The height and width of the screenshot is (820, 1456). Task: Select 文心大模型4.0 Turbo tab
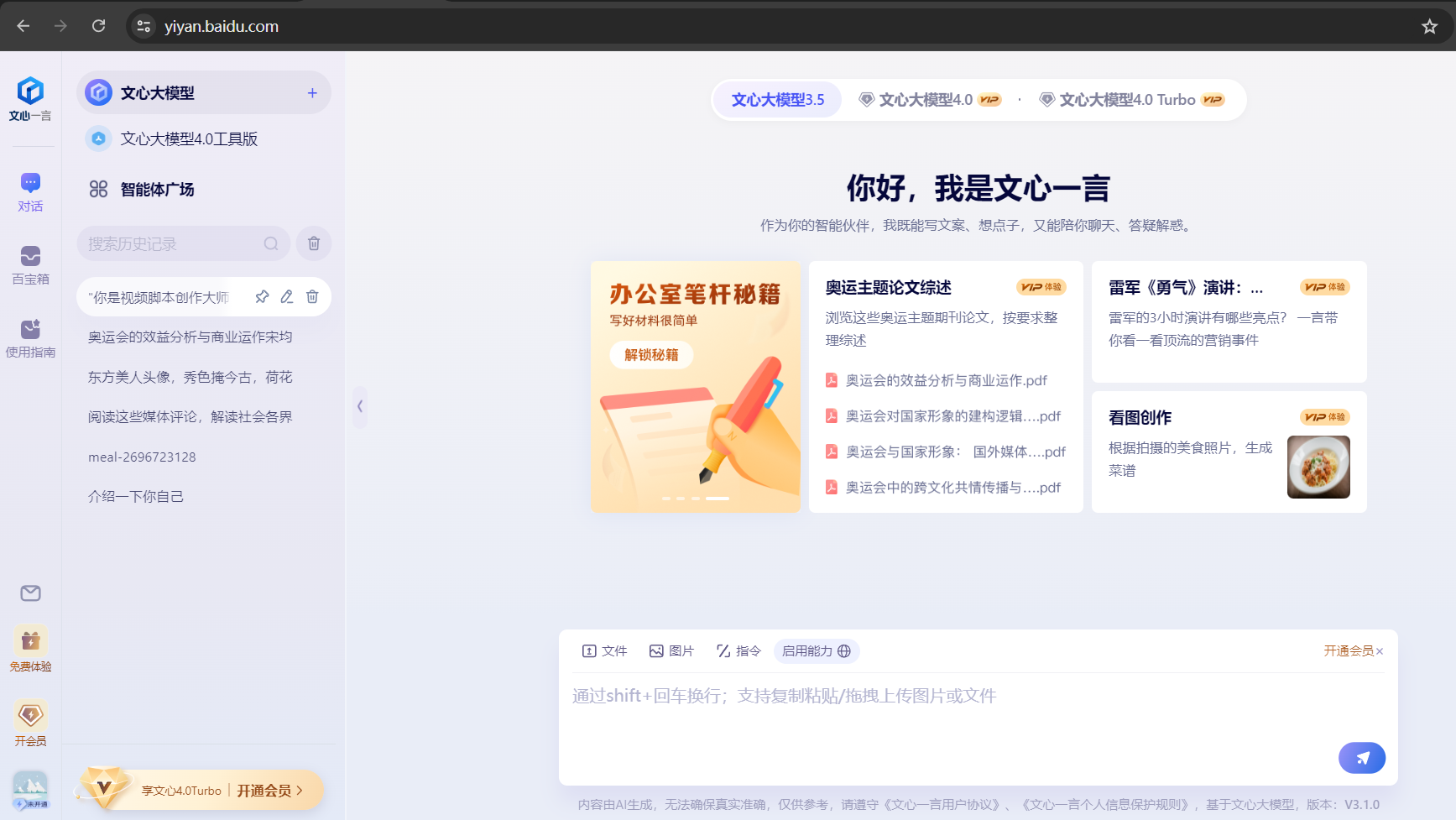tap(1132, 100)
